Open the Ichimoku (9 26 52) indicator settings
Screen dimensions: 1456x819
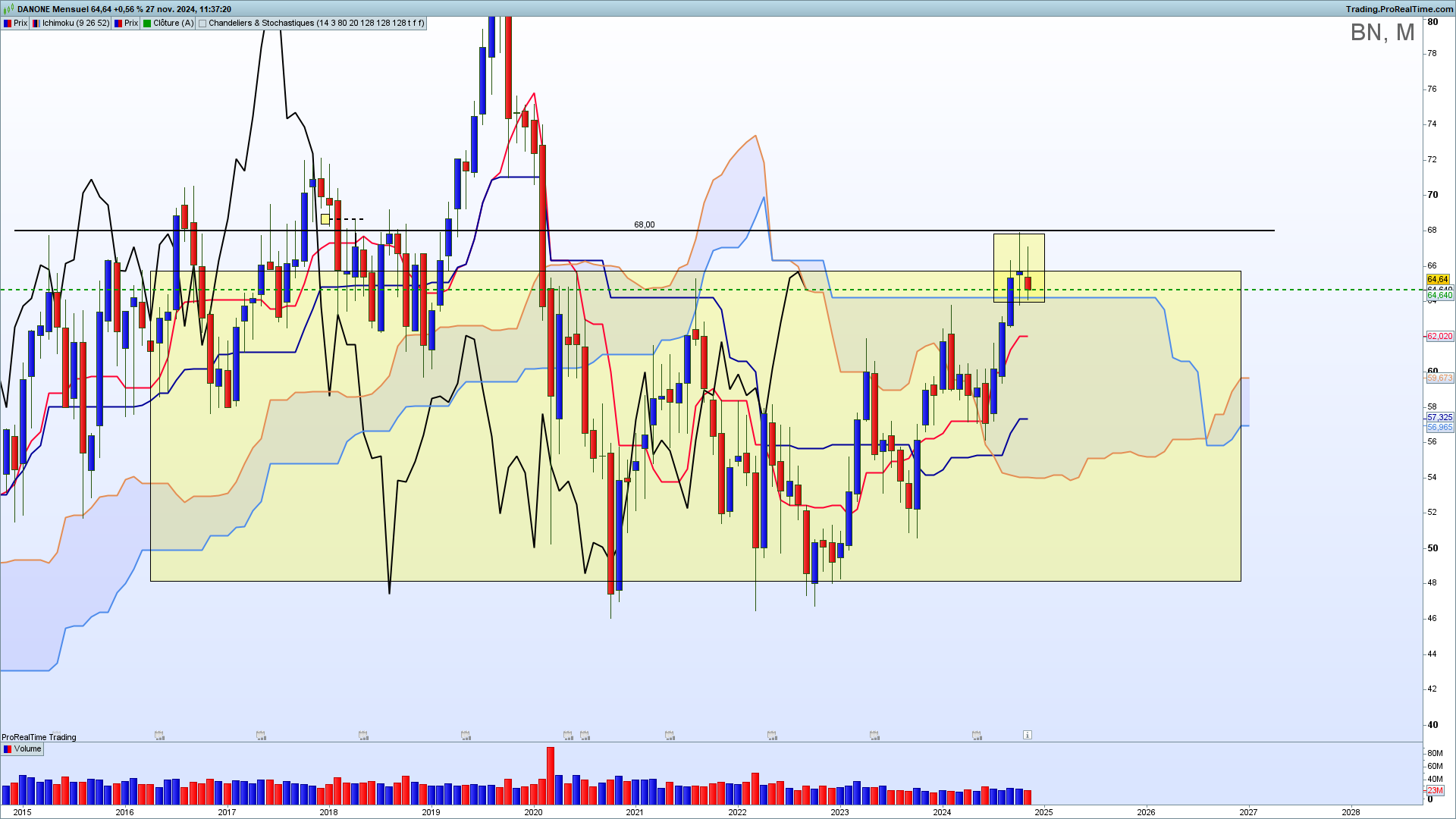(x=76, y=24)
